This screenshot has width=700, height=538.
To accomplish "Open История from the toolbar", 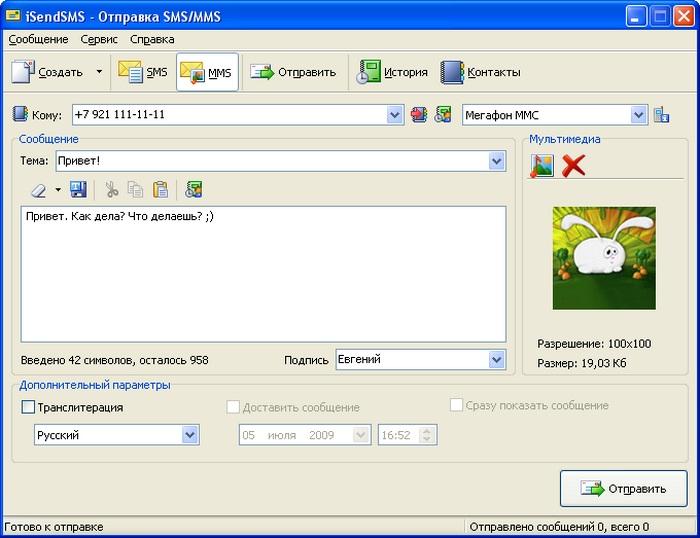I will coord(392,72).
